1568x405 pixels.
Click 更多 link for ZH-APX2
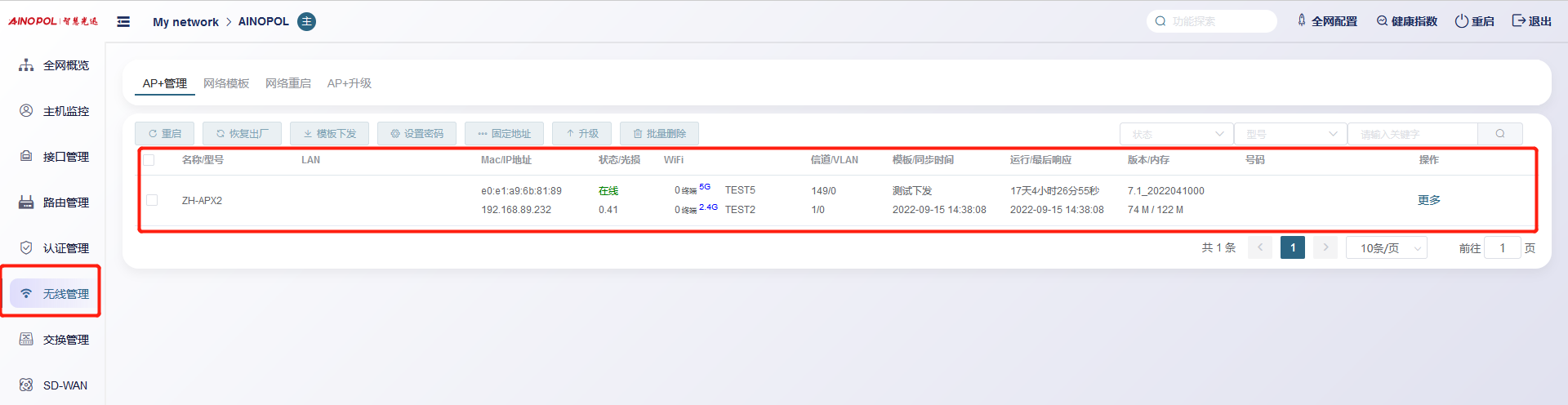(1428, 200)
